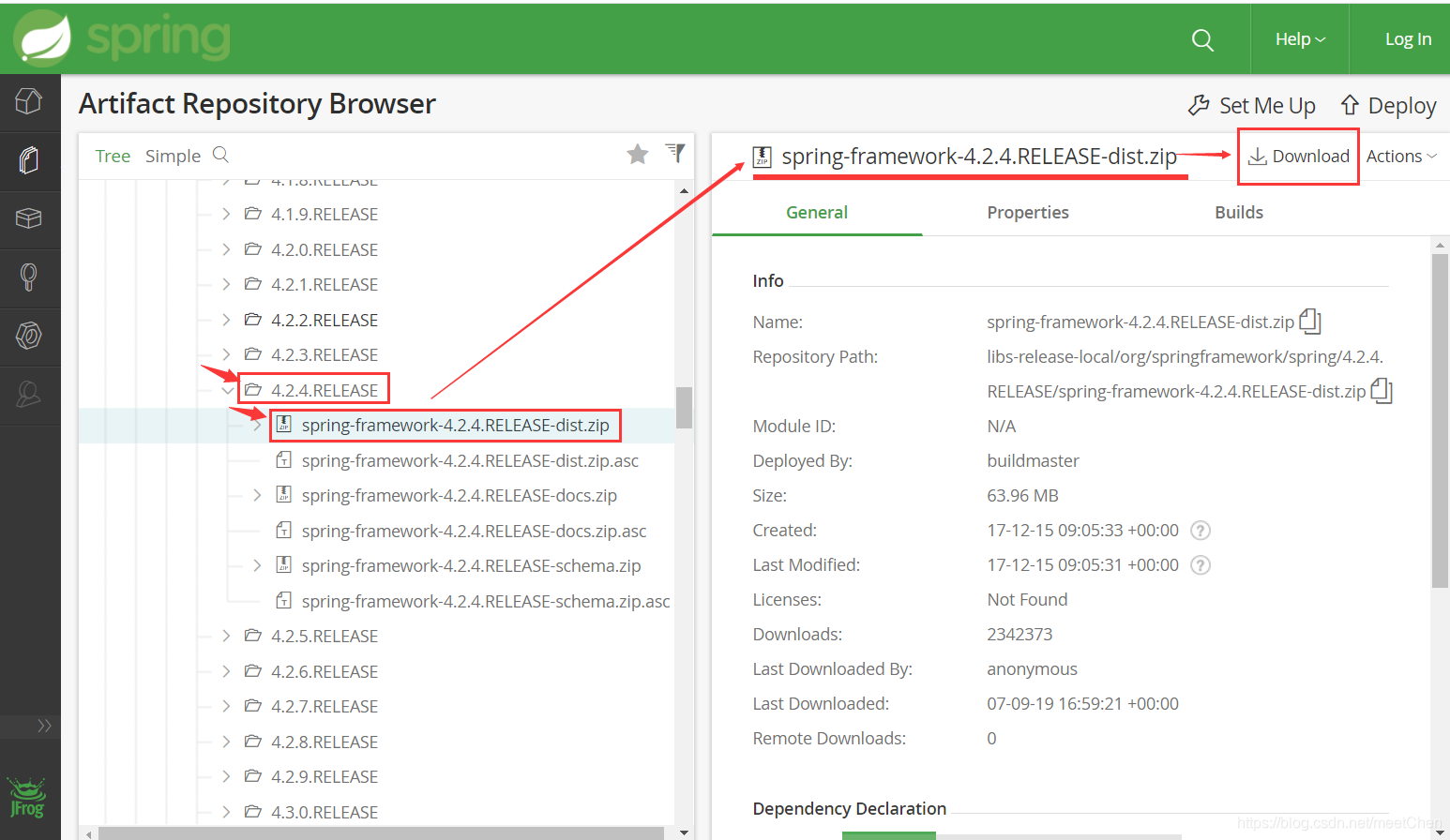
Task: Click the Set Me Up button
Action: tap(1252, 105)
